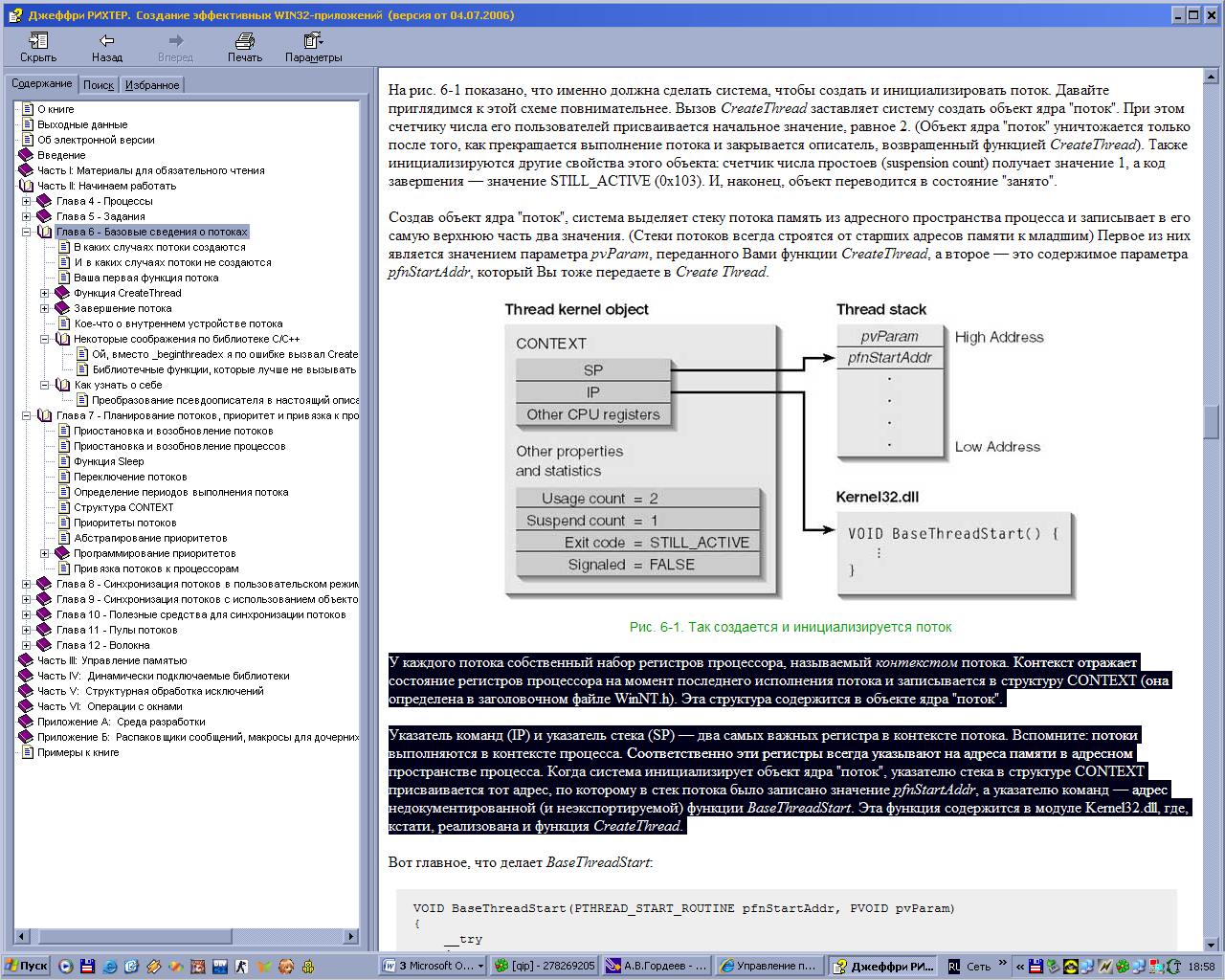Click the contents pane left scroll arrow

22,936
